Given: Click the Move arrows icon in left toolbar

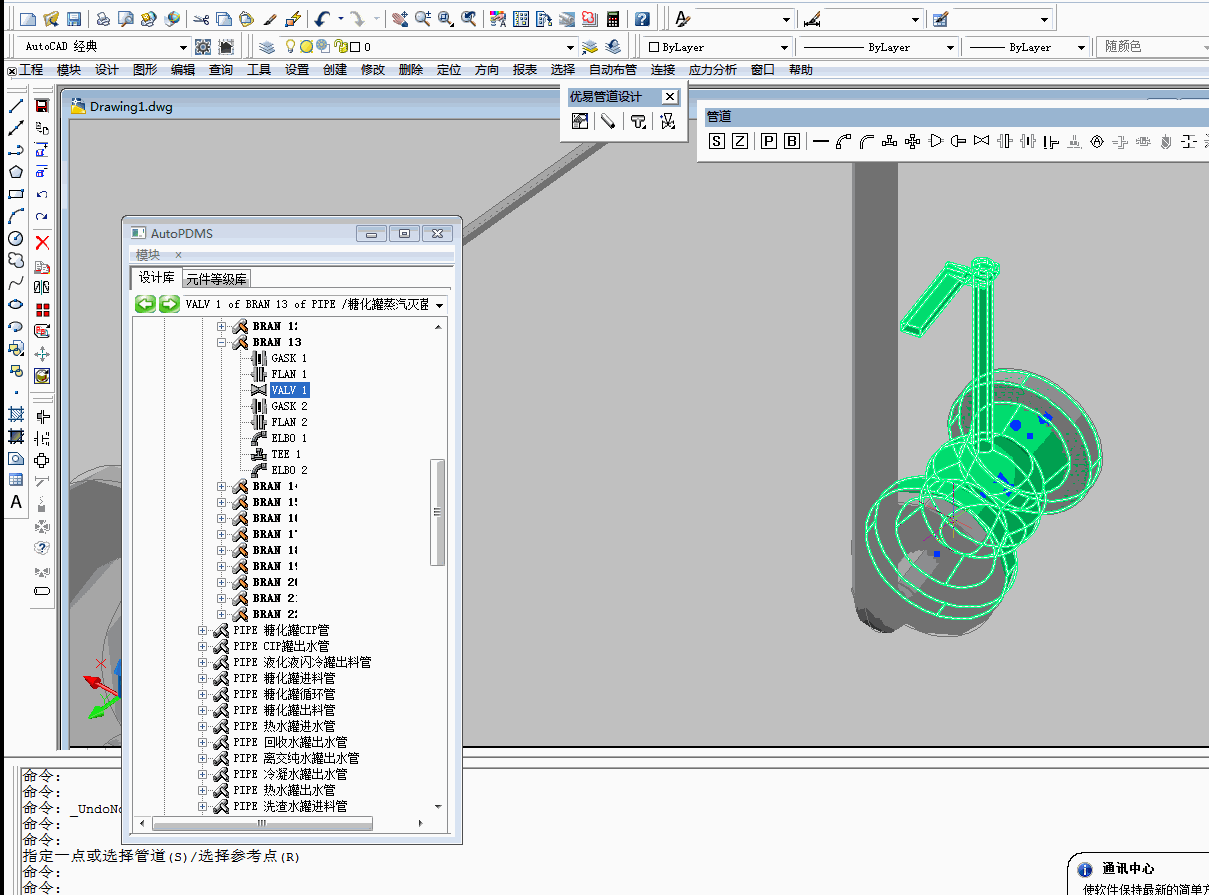Looking at the screenshot, I should (x=42, y=354).
